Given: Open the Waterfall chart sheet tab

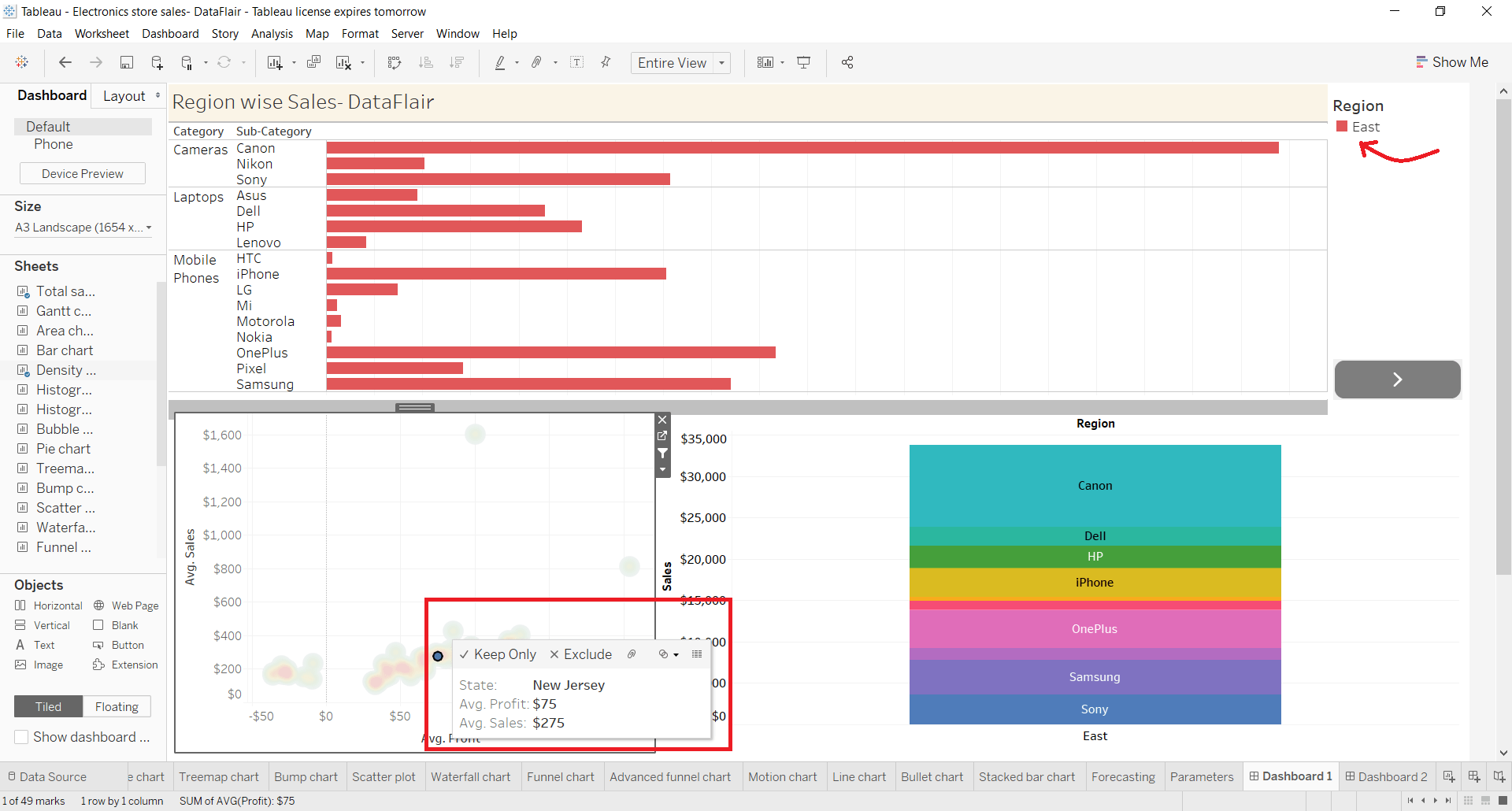Looking at the screenshot, I should coord(471,776).
